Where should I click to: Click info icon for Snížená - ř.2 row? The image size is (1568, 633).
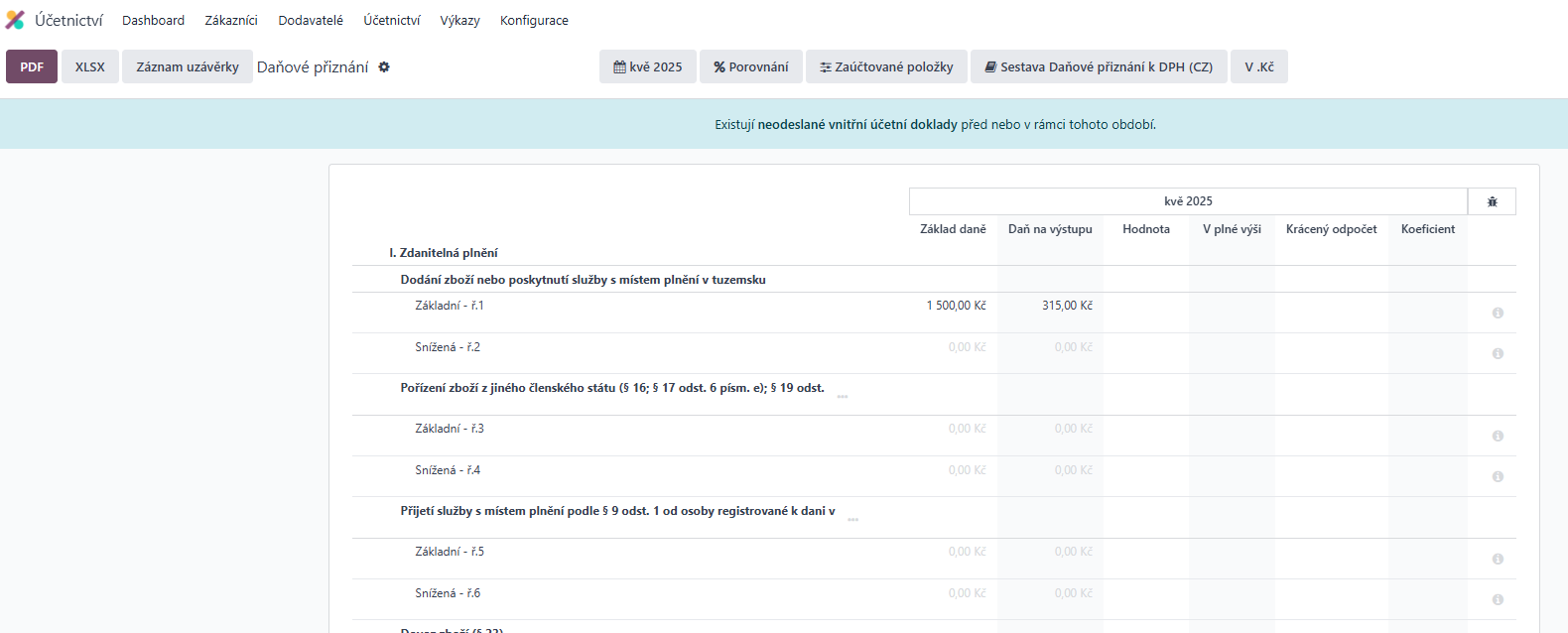pos(1498,353)
